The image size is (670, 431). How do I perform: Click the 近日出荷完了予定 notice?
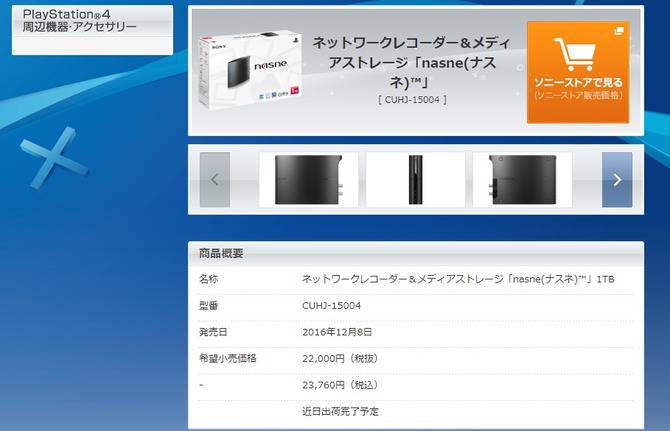click(x=341, y=412)
